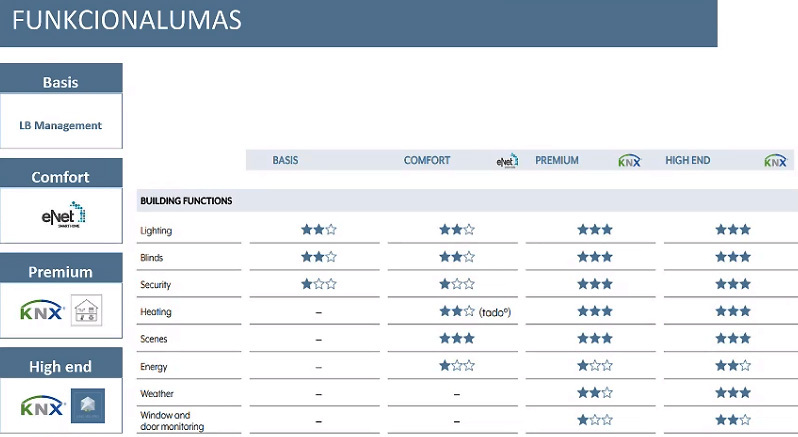Click Weather star rating in HIGH END column
Image resolution: width=798 pixels, height=437 pixels.
click(x=733, y=393)
